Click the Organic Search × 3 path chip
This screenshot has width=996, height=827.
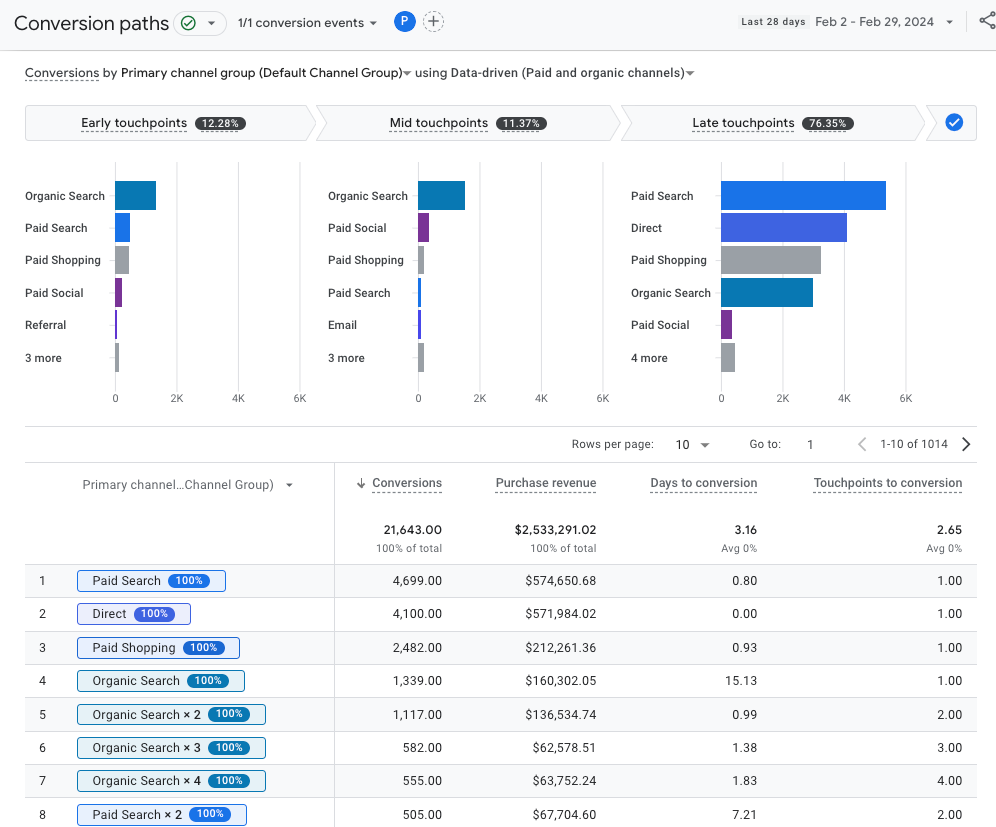point(172,748)
